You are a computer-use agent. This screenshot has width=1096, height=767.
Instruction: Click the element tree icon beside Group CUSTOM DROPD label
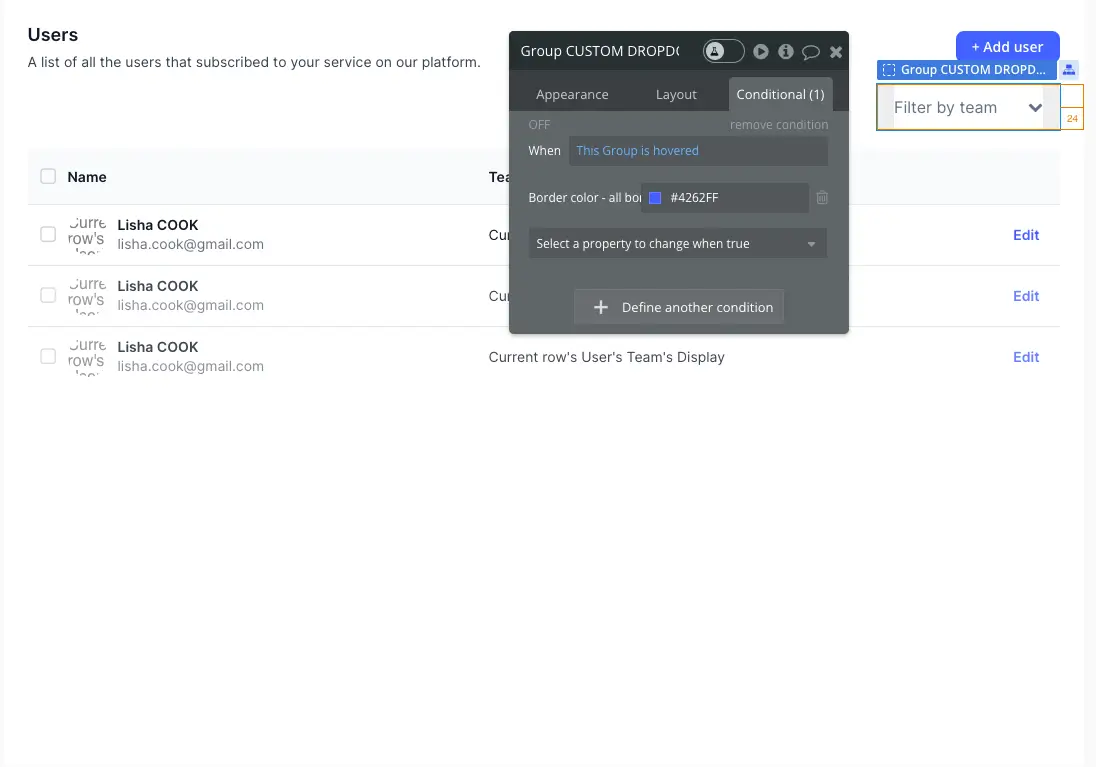coord(1068,69)
